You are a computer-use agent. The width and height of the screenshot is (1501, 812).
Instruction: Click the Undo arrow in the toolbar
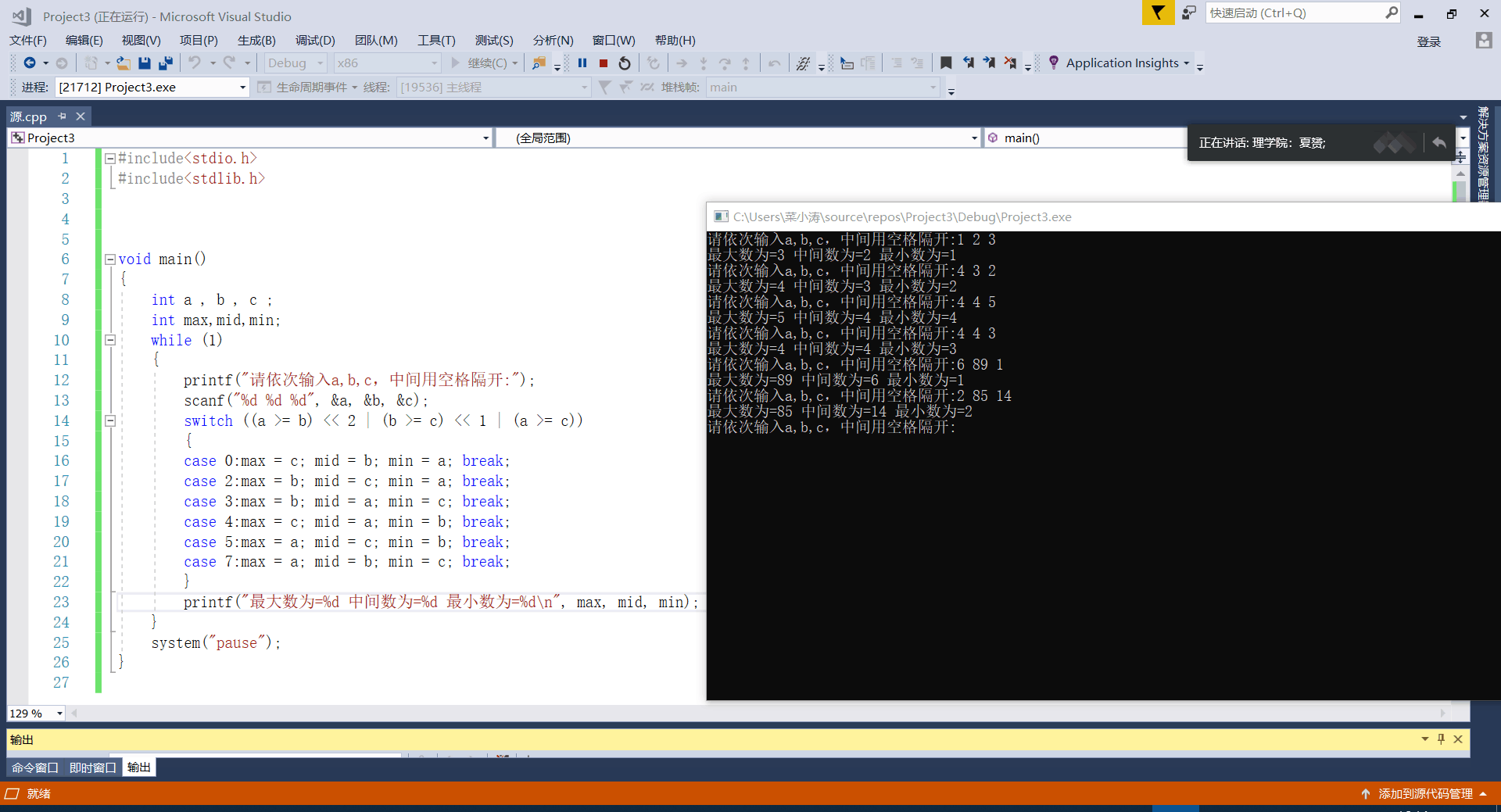(x=195, y=63)
